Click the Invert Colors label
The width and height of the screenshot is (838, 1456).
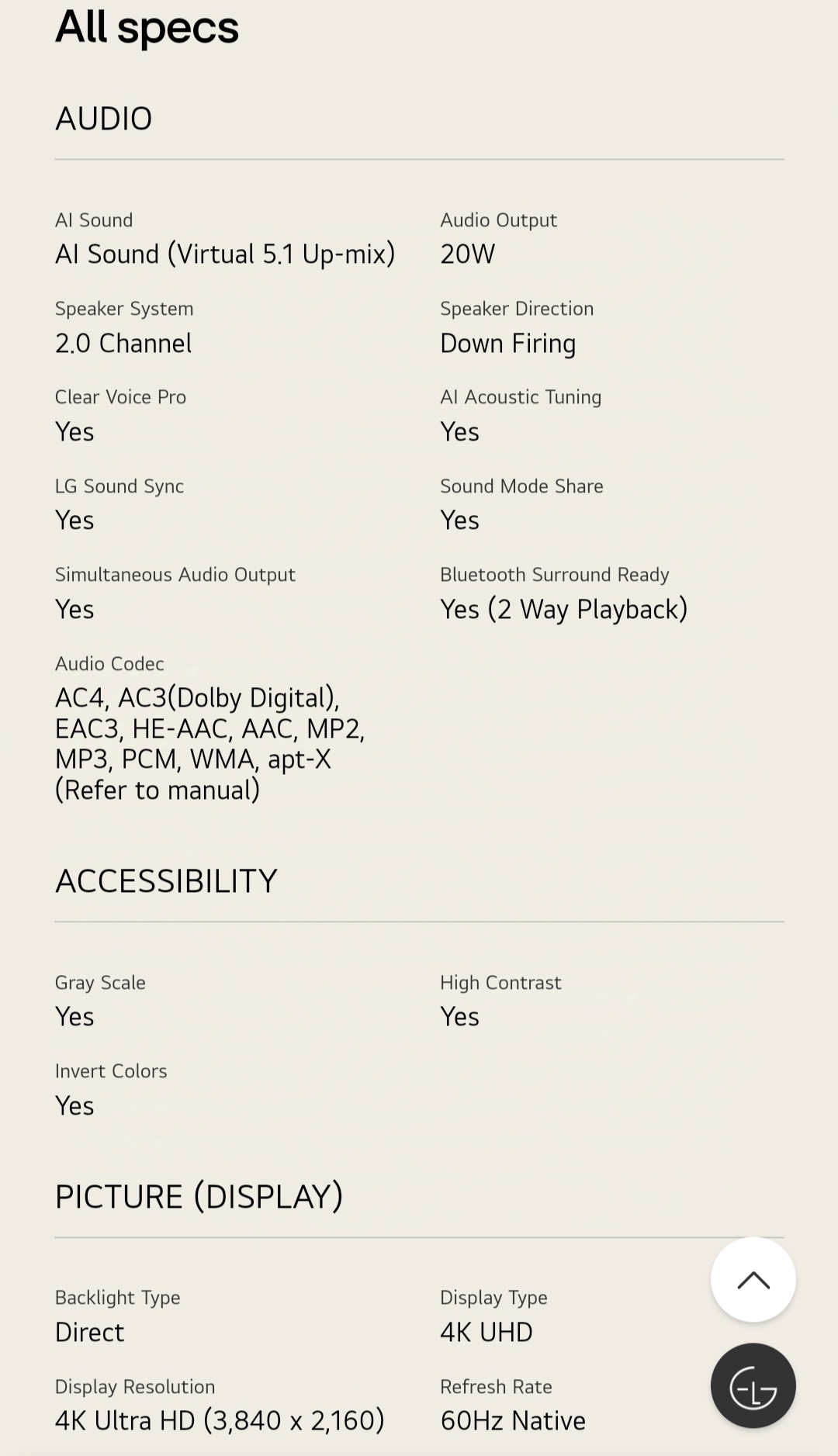111,1071
